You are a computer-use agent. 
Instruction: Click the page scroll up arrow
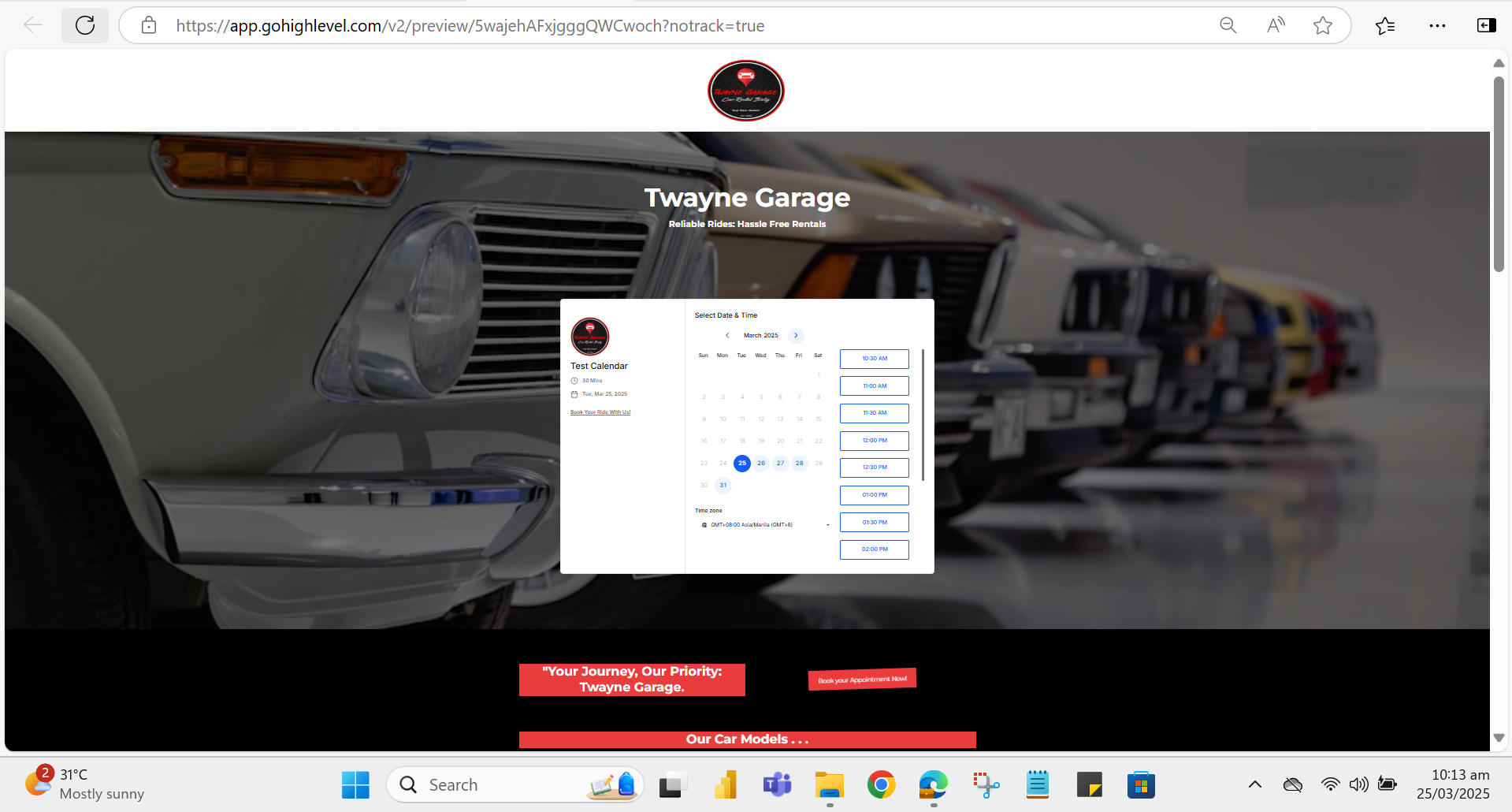pyautogui.click(x=1499, y=63)
